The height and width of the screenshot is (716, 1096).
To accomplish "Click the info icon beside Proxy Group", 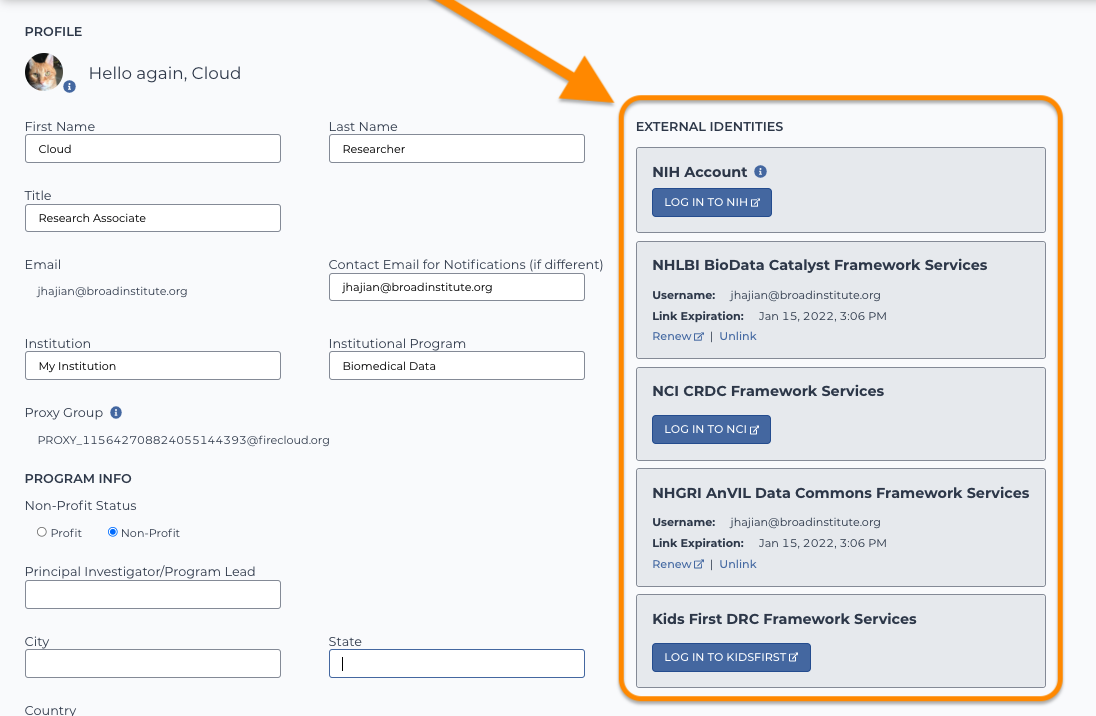I will [x=116, y=413].
